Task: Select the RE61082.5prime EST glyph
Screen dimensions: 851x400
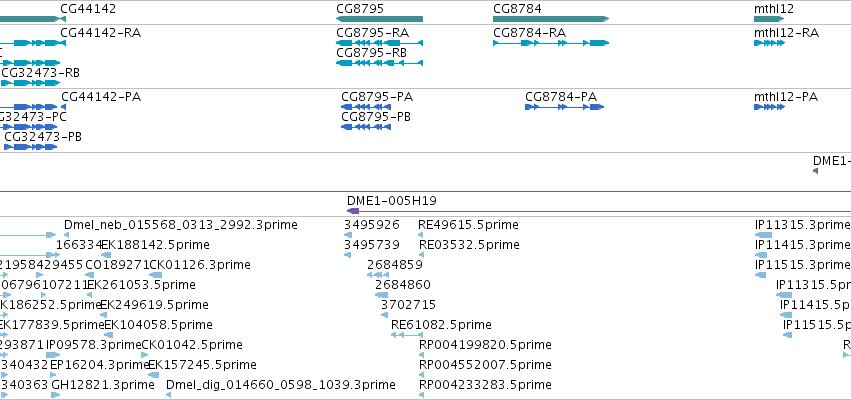Action: (x=407, y=335)
